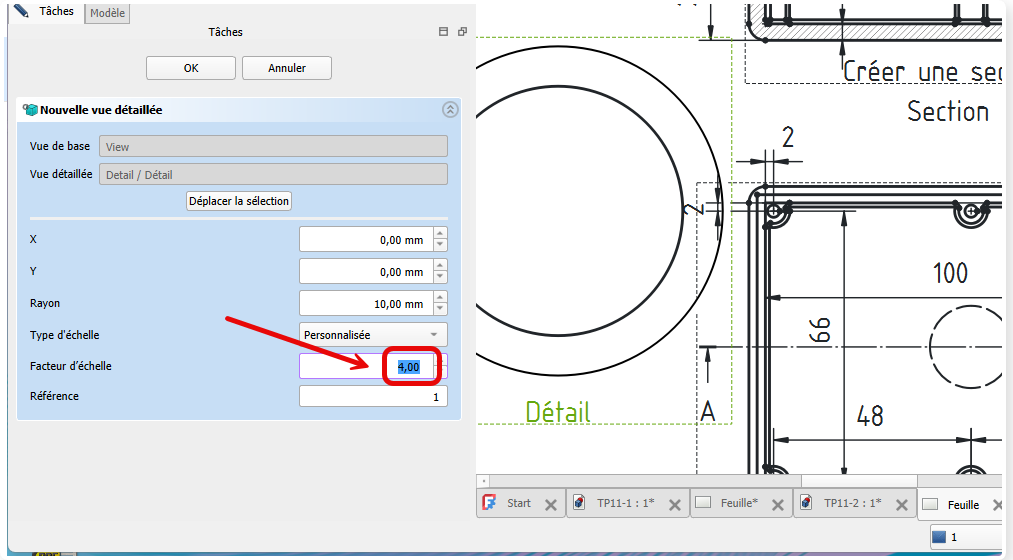The image size is (1013, 560).
Task: Click the pencil icon on Tâches tab
Action: 20,11
